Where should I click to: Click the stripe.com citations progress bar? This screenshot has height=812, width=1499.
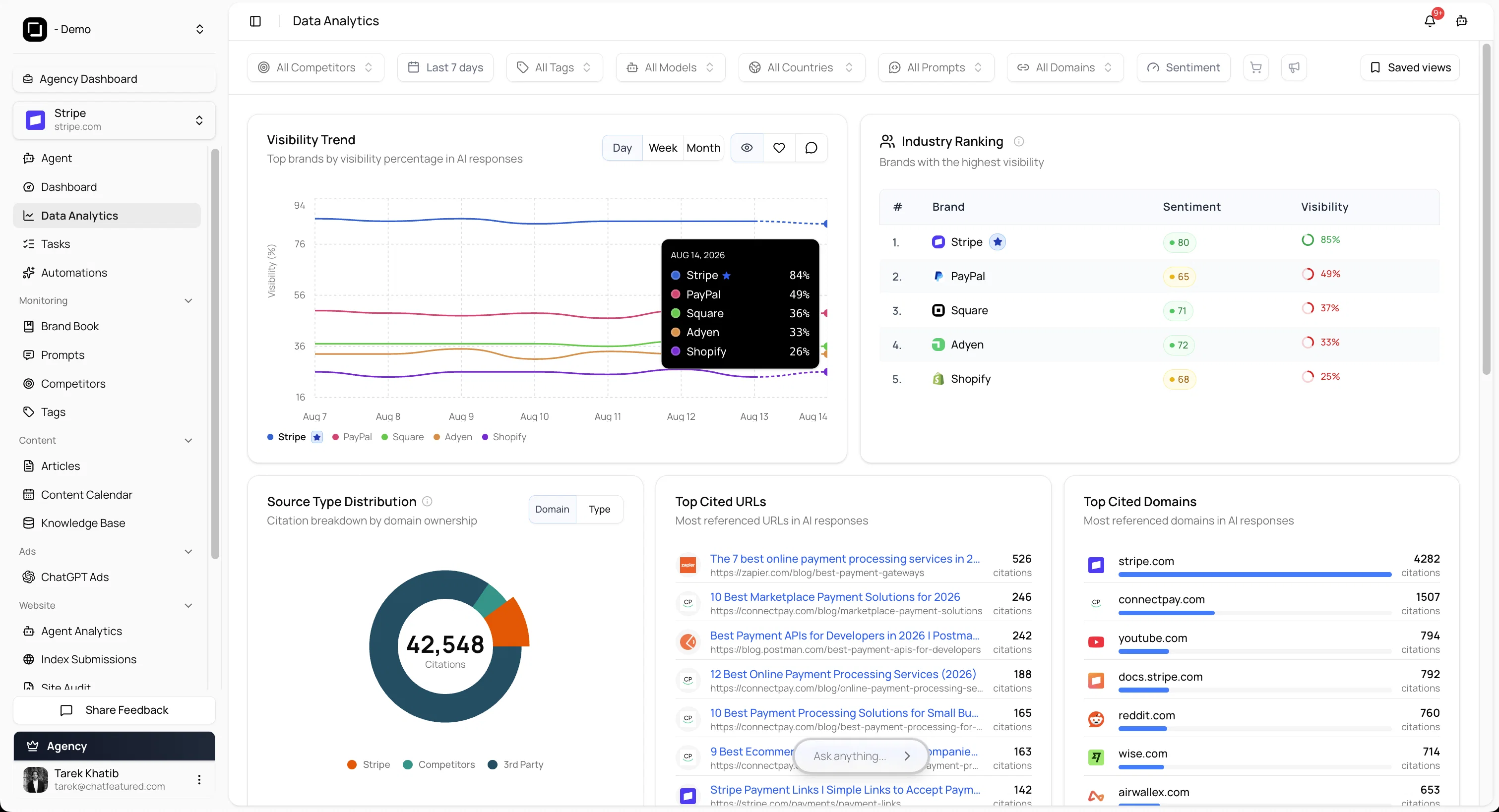point(1254,574)
